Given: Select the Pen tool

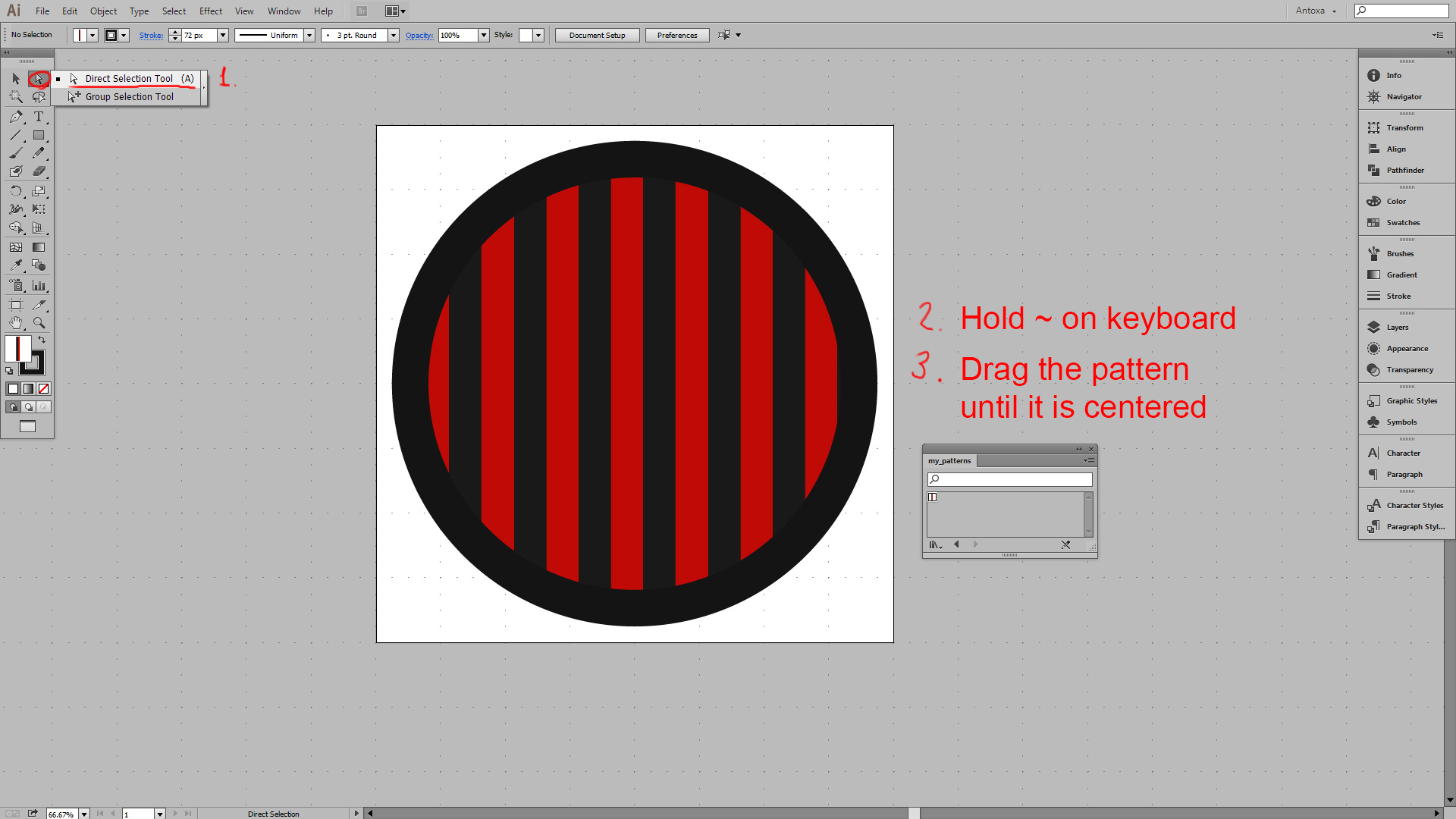Looking at the screenshot, I should tap(16, 117).
